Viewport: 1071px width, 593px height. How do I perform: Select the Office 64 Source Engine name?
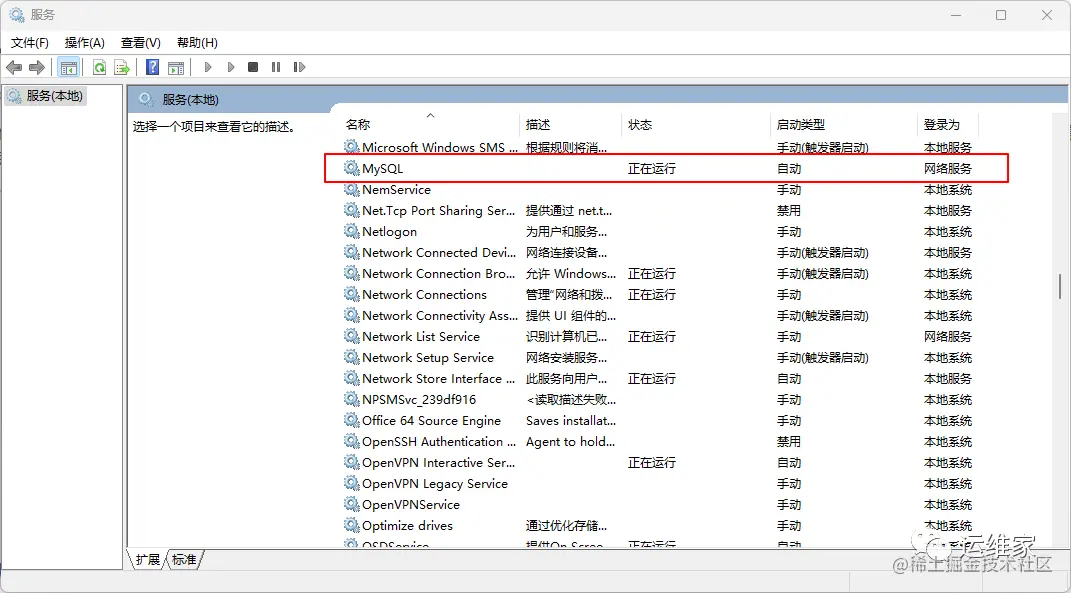coord(431,420)
